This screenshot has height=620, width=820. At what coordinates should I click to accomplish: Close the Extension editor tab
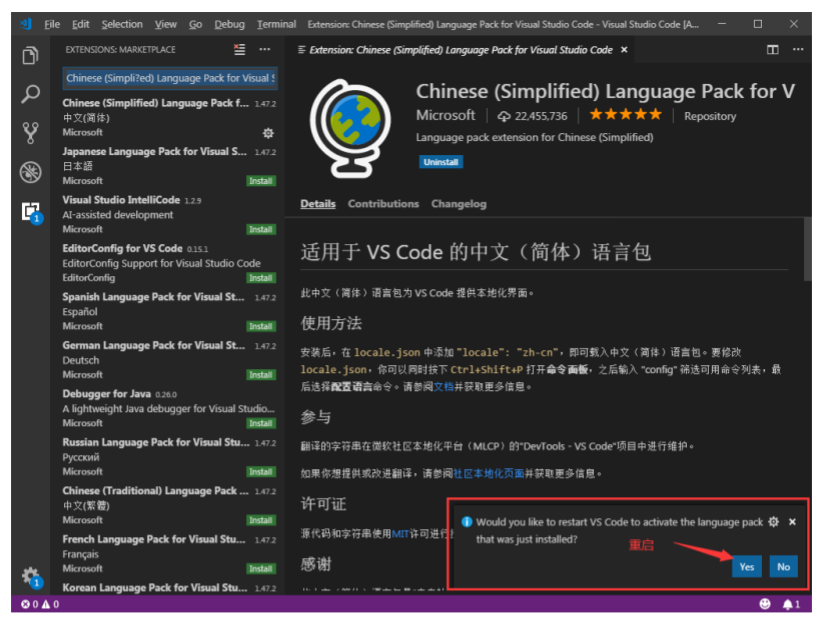tap(624, 50)
